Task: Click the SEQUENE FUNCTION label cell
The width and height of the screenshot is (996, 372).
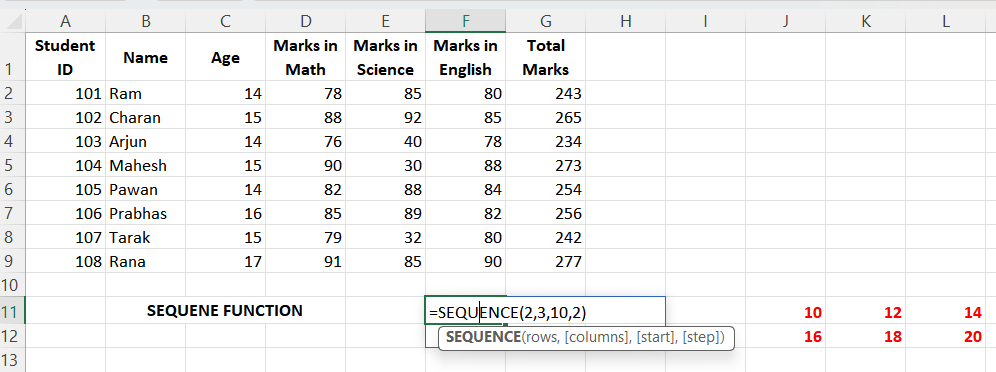Action: point(225,310)
